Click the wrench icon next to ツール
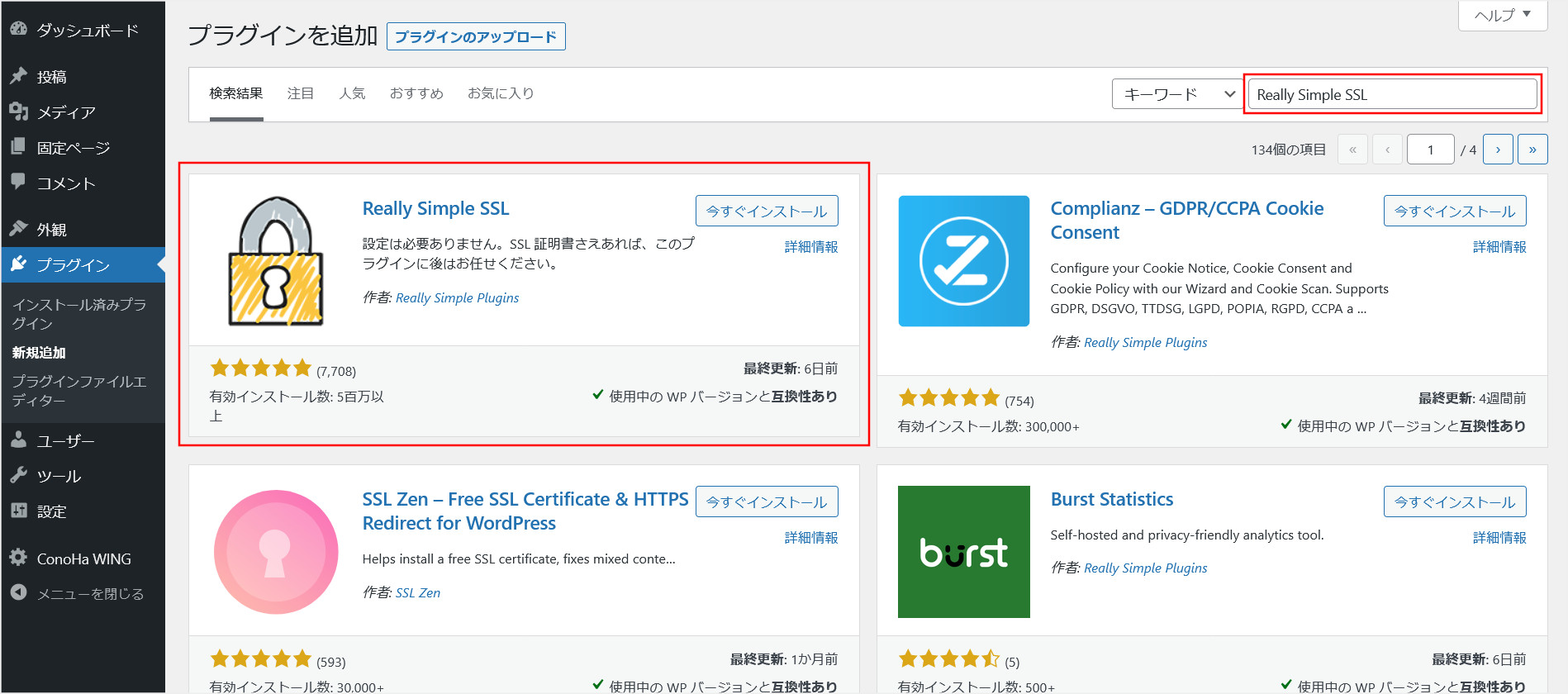 [x=18, y=476]
